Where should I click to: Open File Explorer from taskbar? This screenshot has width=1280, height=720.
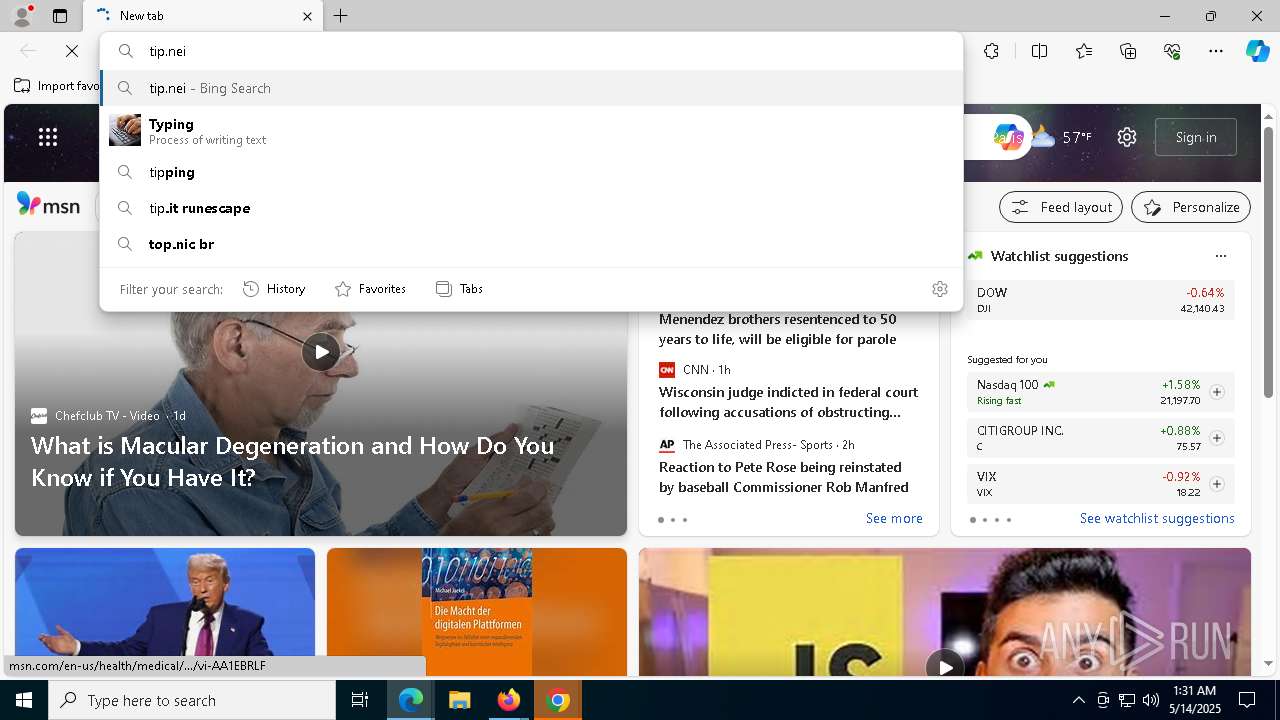tap(459, 700)
